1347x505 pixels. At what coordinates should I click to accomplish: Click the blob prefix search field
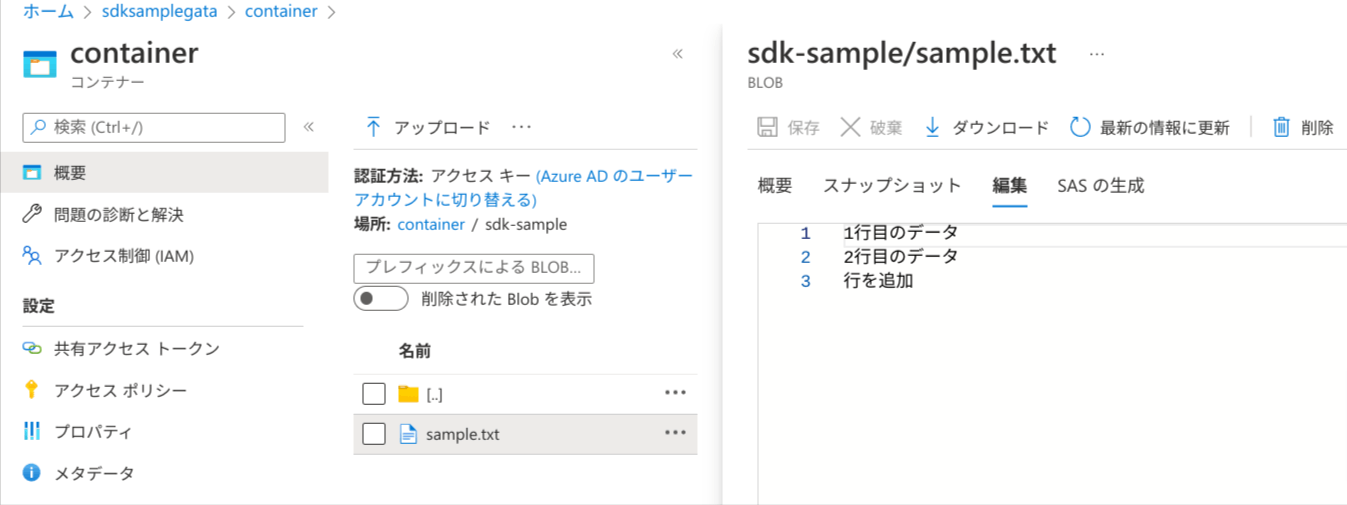474,268
